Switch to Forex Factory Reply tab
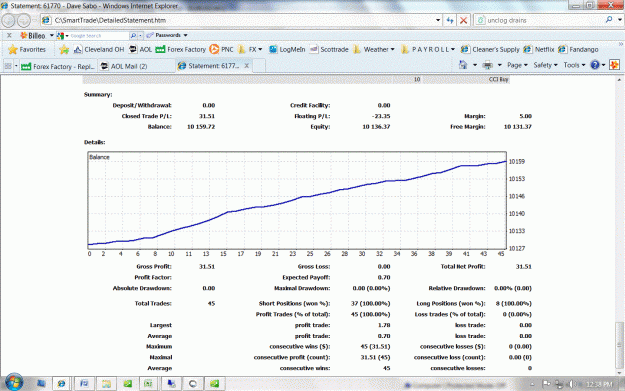The height and width of the screenshot is (391, 625). [x=58, y=66]
